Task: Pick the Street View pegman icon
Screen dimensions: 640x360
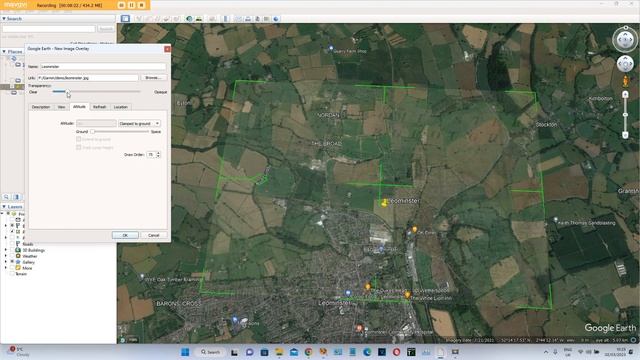Action: [x=625, y=81]
